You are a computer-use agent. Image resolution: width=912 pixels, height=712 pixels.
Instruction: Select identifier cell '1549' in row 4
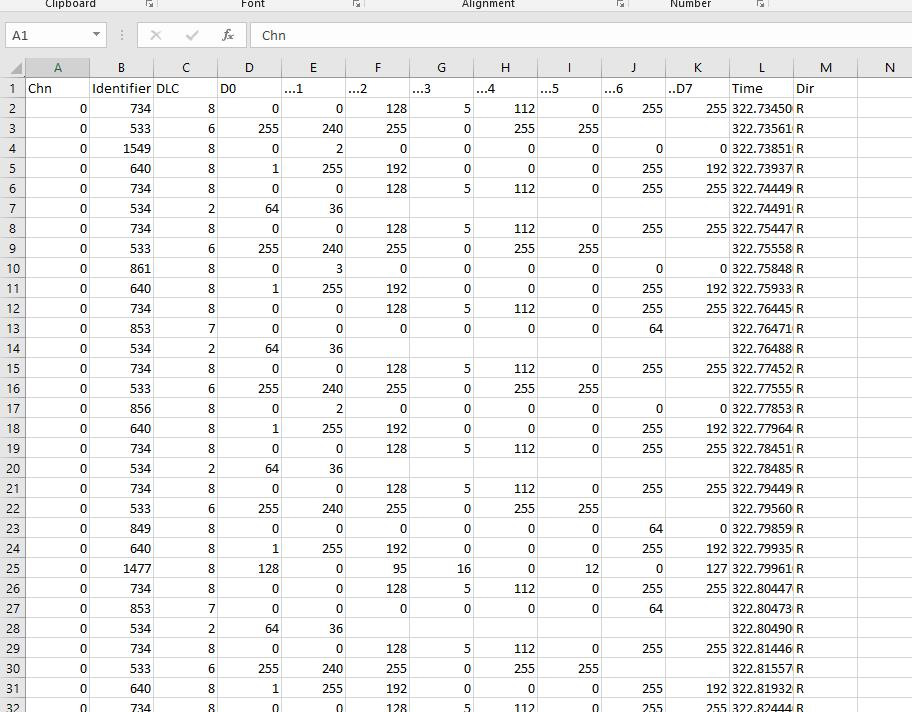pos(122,148)
